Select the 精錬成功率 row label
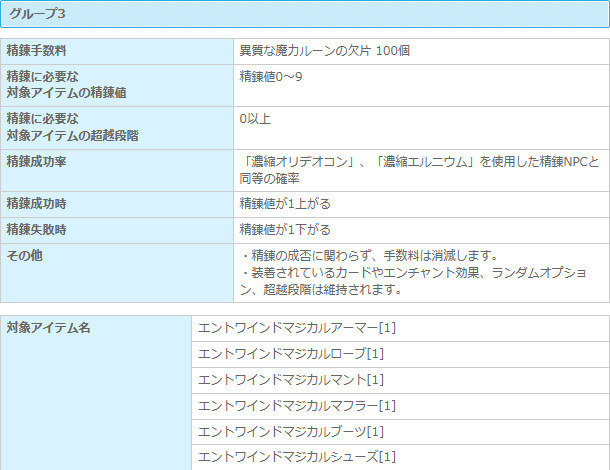The image size is (610, 470). coord(36,161)
